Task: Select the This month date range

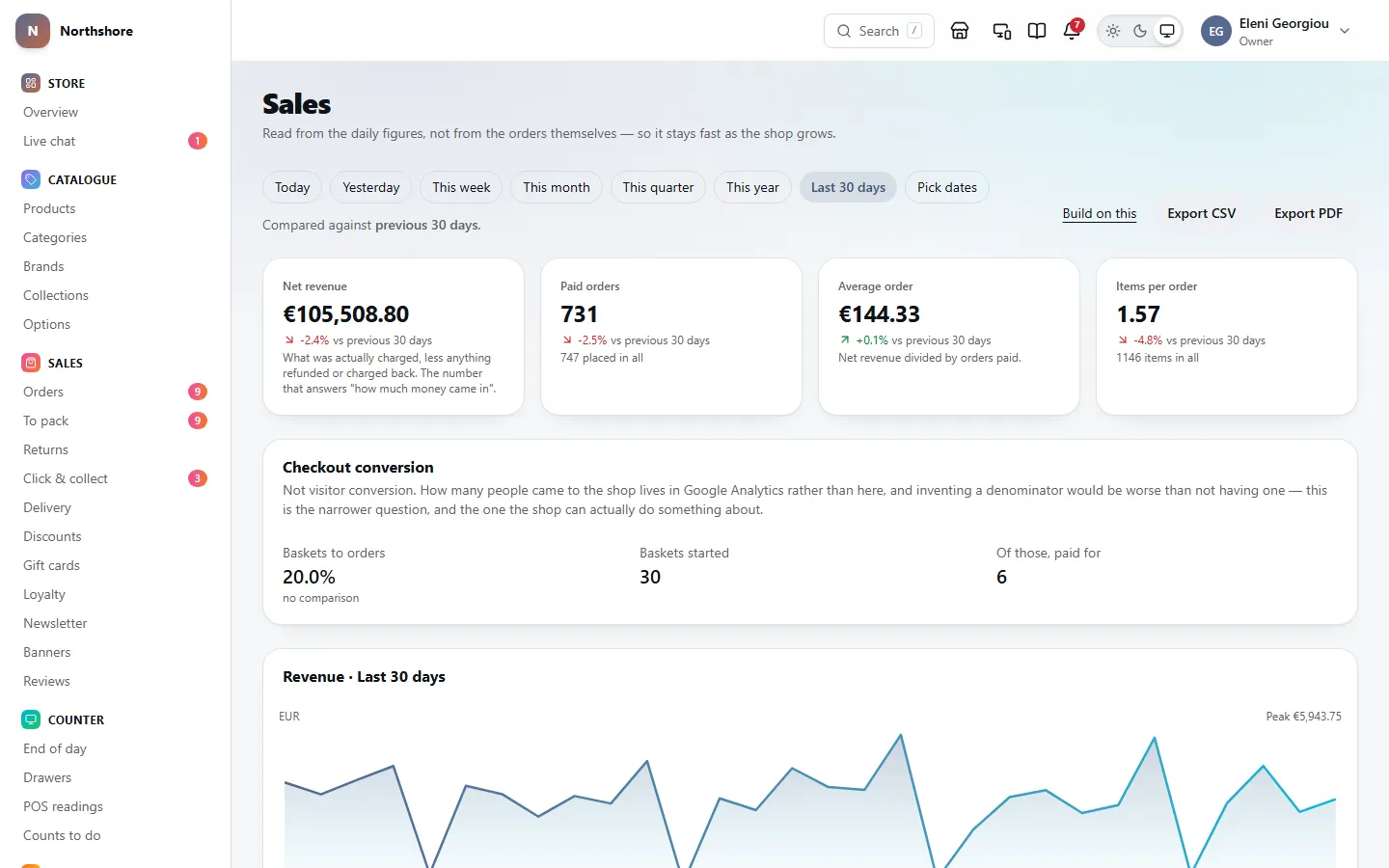Action: (x=557, y=187)
